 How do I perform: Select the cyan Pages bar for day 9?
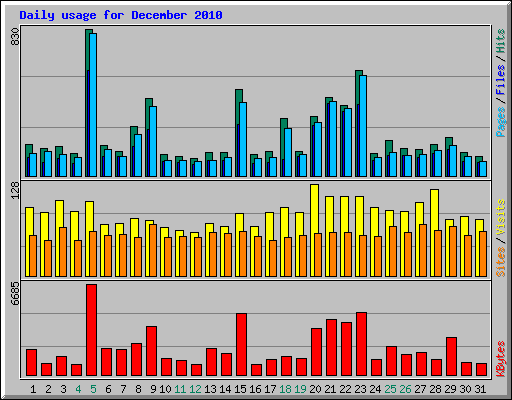[x=153, y=141]
